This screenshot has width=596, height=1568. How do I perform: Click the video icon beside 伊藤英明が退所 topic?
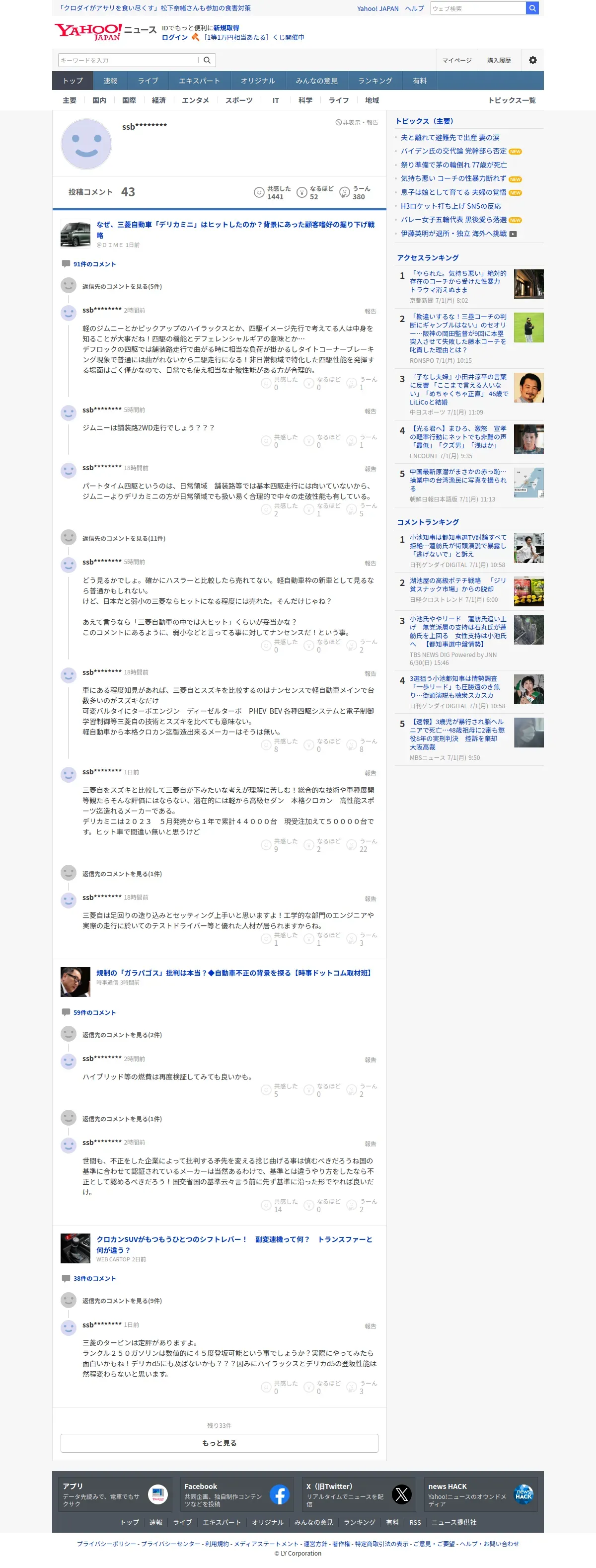pos(513,234)
